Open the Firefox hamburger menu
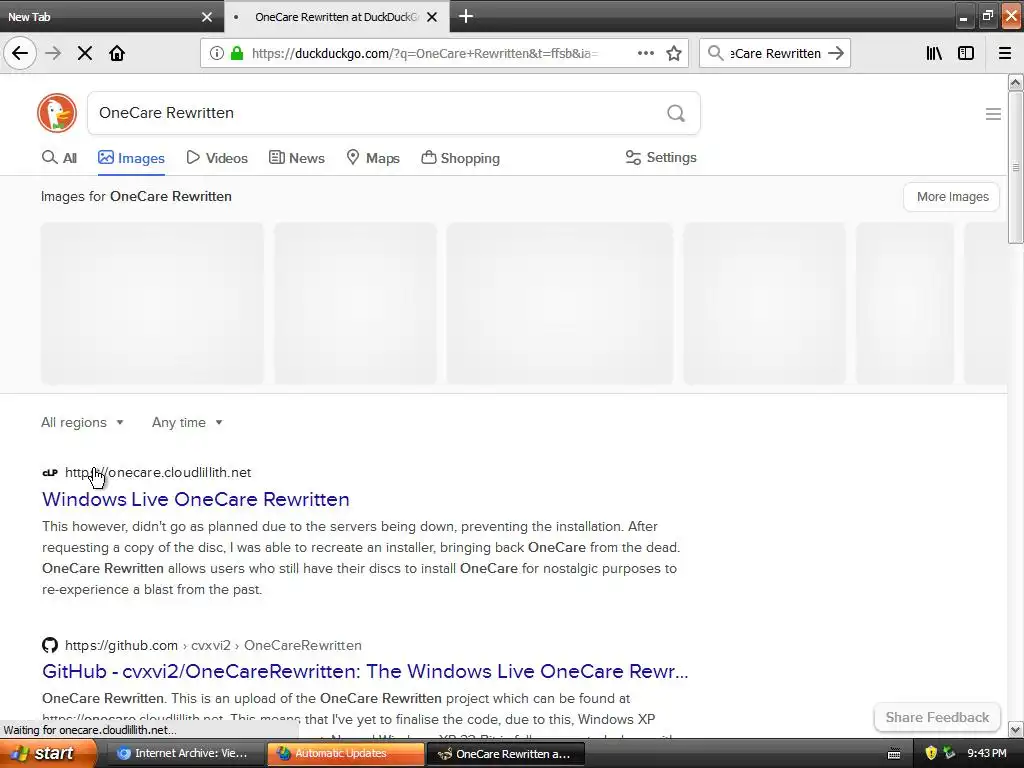 (x=1005, y=53)
